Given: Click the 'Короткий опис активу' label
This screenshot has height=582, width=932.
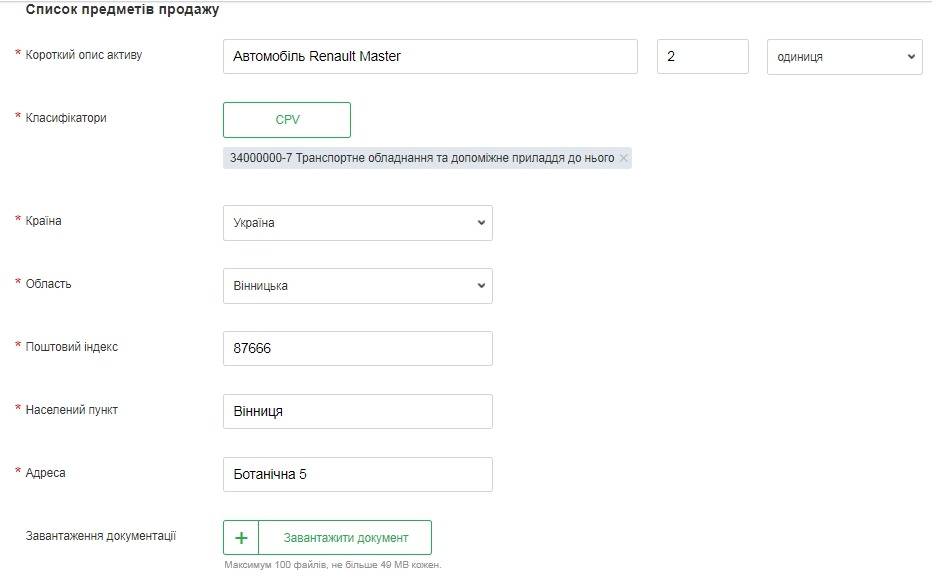Looking at the screenshot, I should (84, 55).
